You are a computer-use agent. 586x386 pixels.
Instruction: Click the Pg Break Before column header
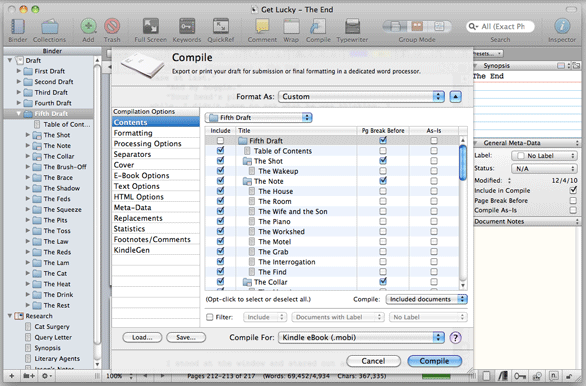(383, 130)
